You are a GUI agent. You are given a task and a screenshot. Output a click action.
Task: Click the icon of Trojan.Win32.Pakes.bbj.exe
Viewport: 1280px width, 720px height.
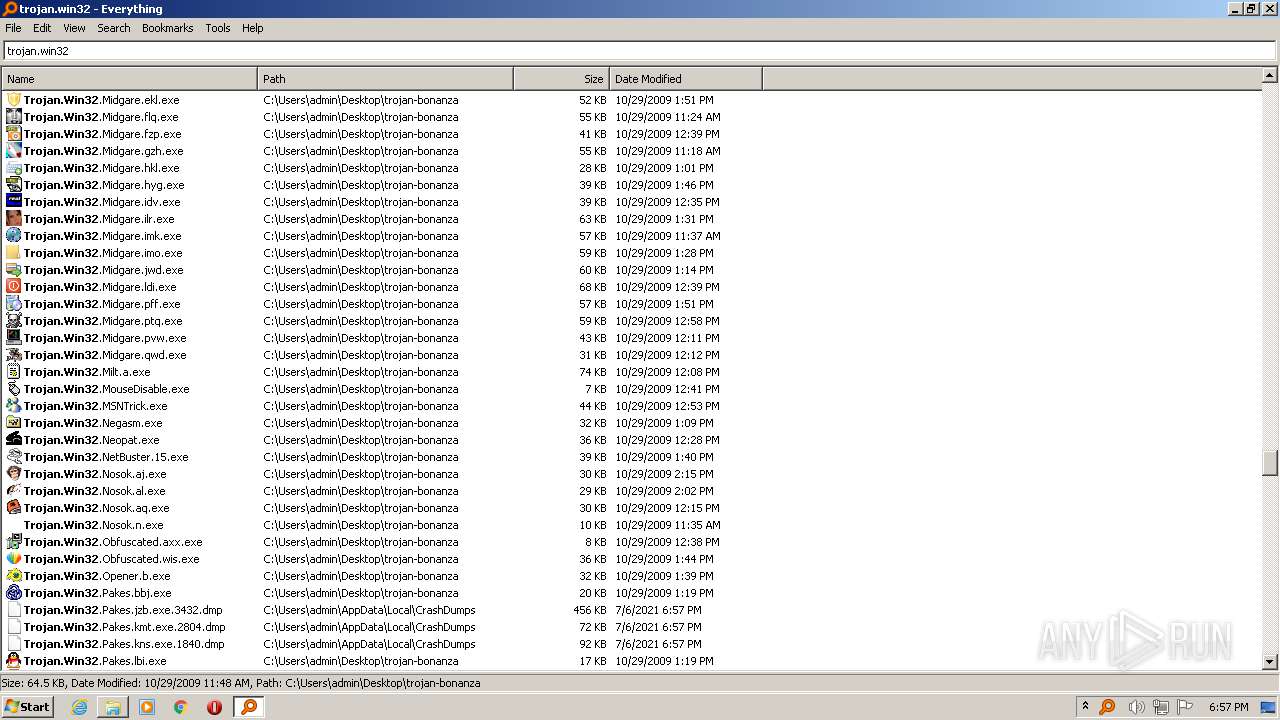(14, 593)
